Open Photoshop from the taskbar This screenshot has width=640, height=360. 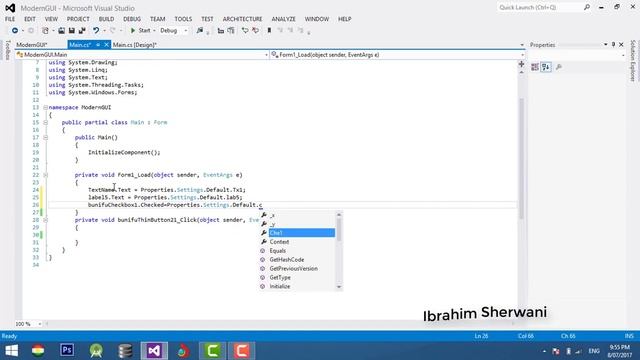(x=67, y=351)
